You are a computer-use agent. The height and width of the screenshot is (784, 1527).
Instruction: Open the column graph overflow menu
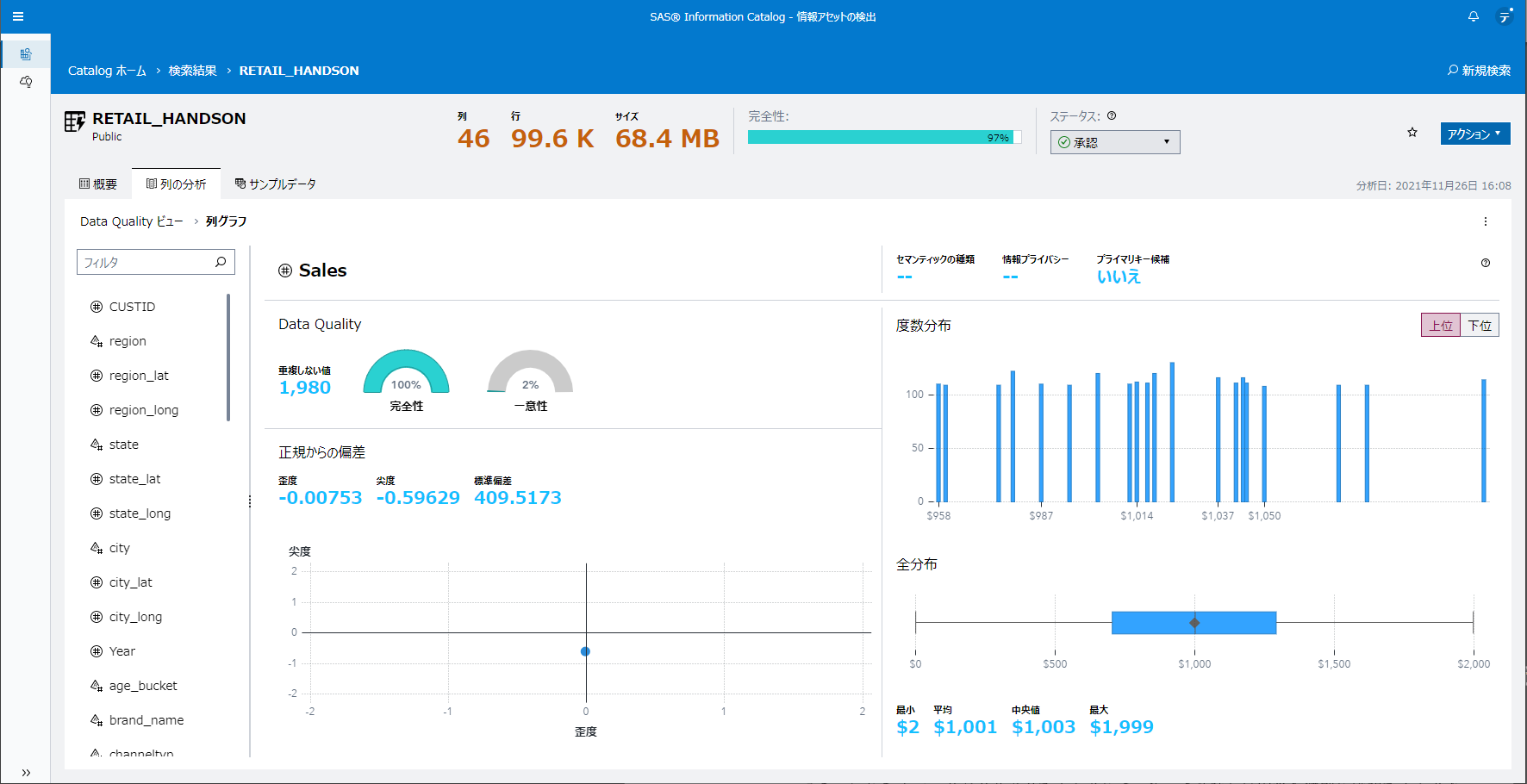1486,221
